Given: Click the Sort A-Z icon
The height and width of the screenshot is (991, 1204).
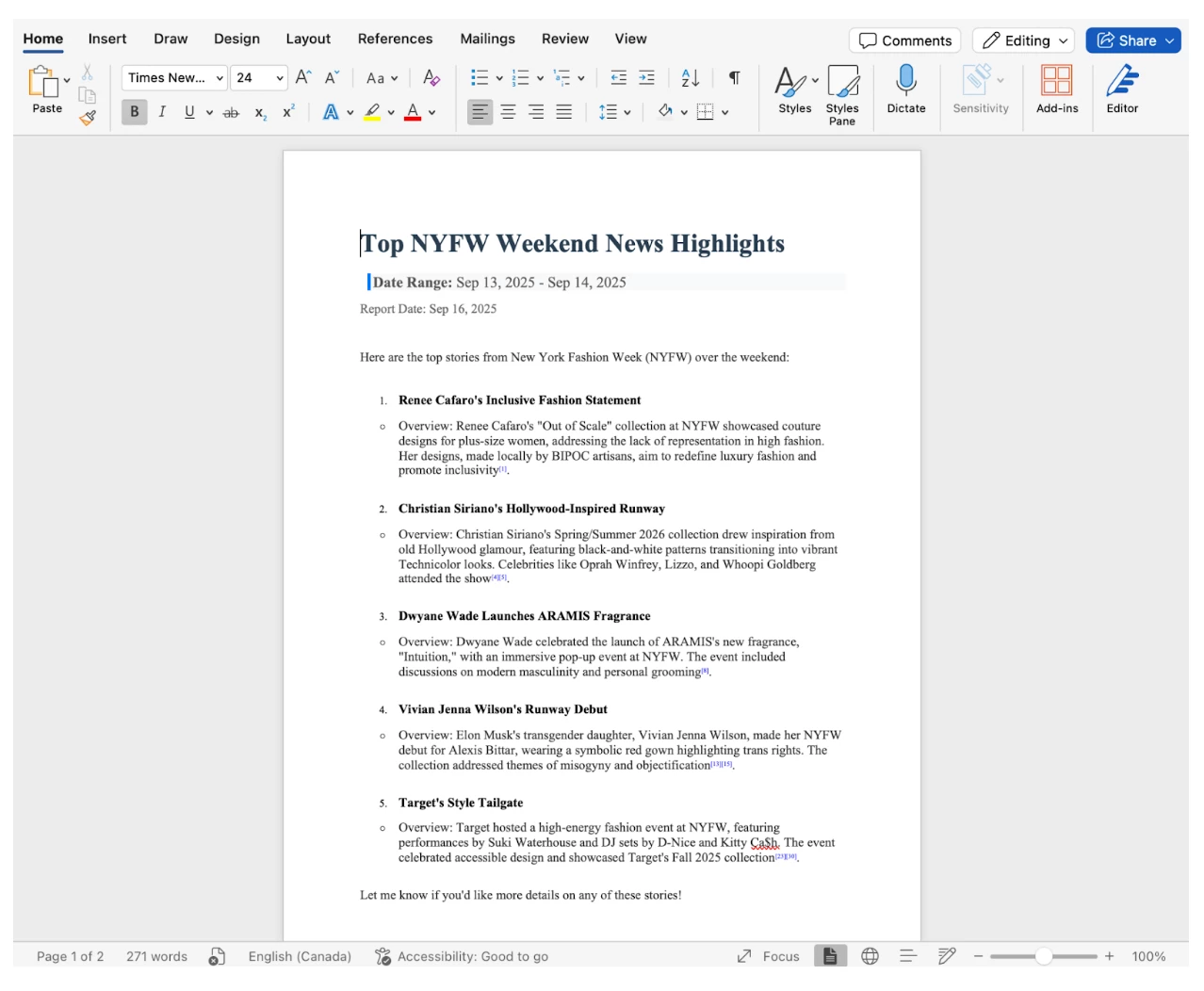Looking at the screenshot, I should (691, 77).
